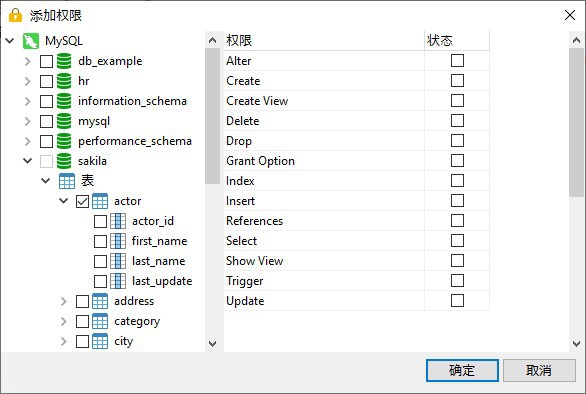Enable the Grant Option privilege checkbox
The height and width of the screenshot is (394, 586).
pyautogui.click(x=457, y=161)
